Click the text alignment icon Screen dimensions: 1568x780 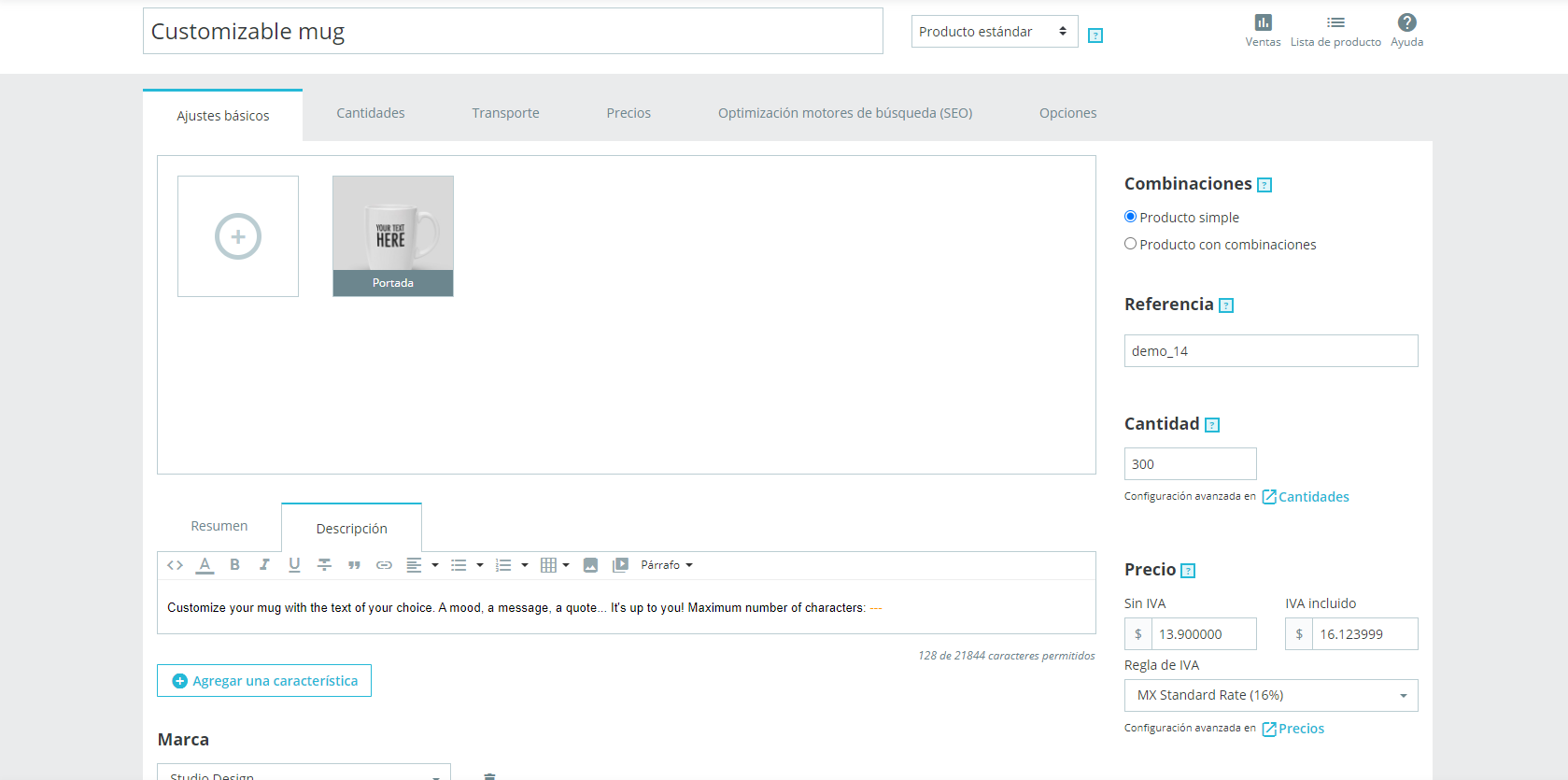(x=414, y=565)
